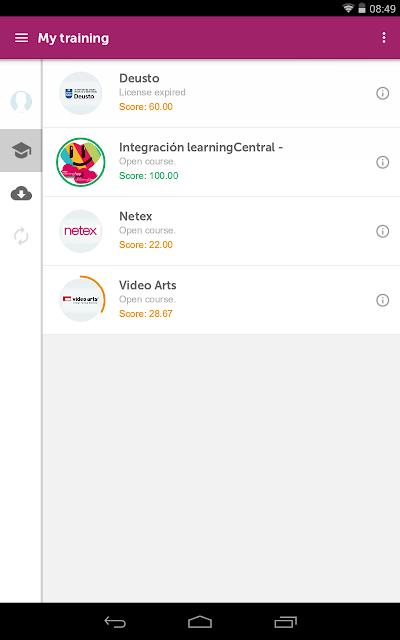Viewport: 400px width, 640px height.
Task: Tap the Deusto logo thumbnail
Action: point(81,93)
